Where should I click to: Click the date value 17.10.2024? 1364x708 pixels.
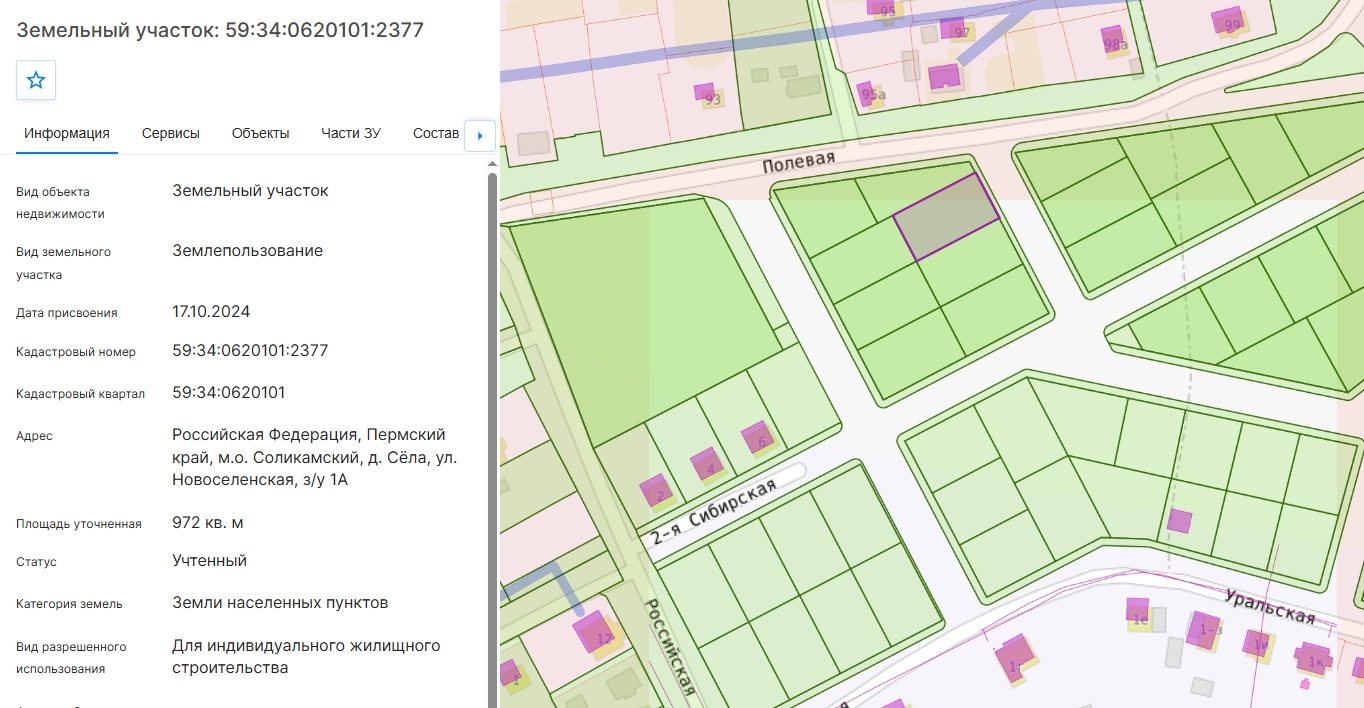(211, 311)
